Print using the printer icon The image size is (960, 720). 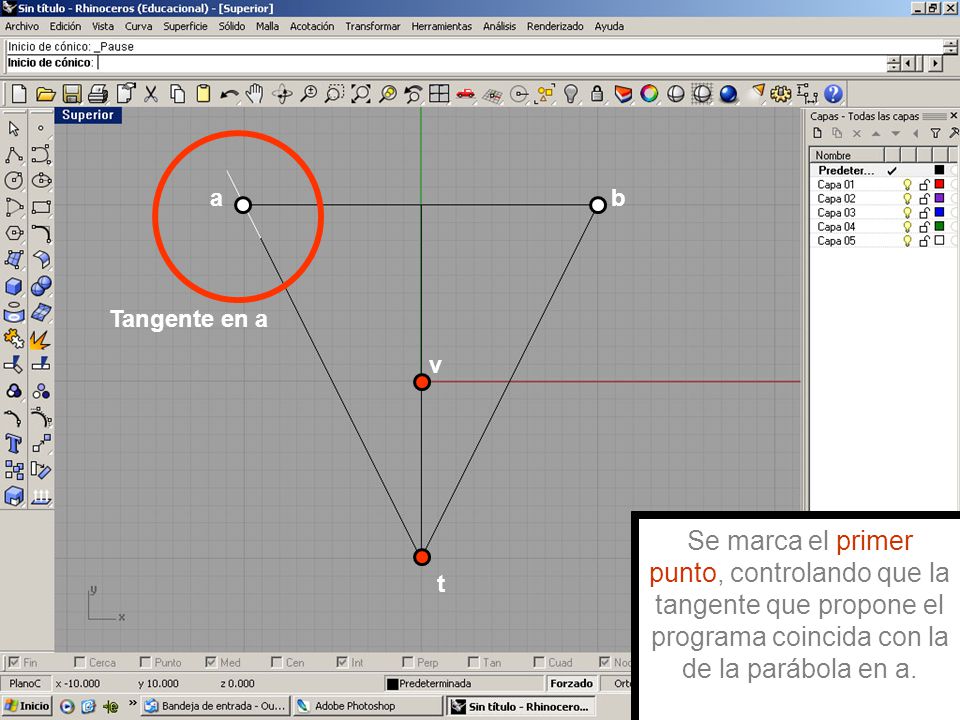[x=98, y=94]
